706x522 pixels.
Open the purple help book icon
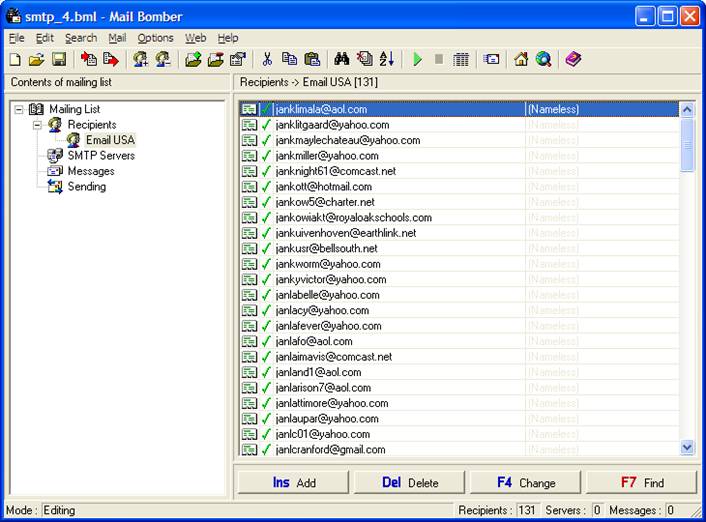(573, 59)
